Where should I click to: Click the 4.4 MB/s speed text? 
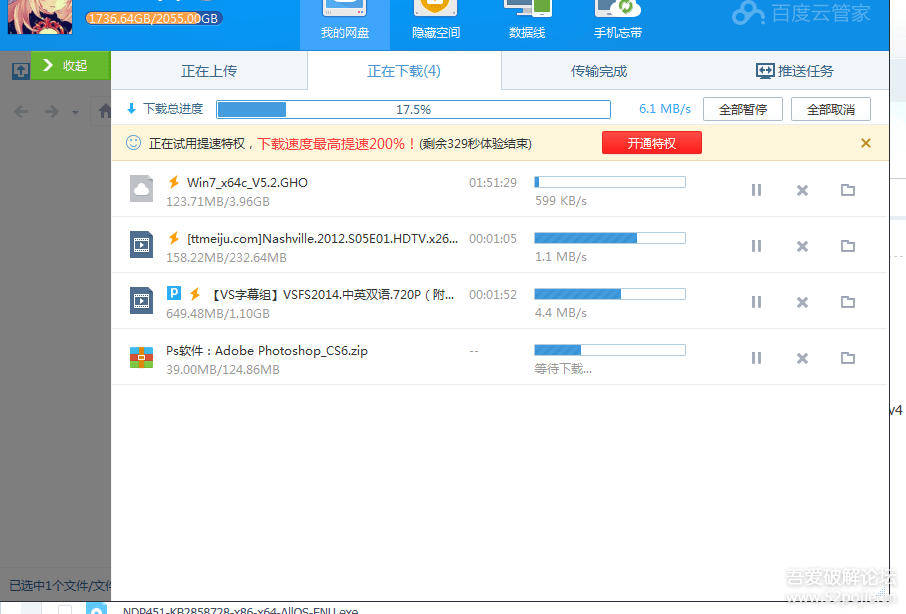point(560,312)
